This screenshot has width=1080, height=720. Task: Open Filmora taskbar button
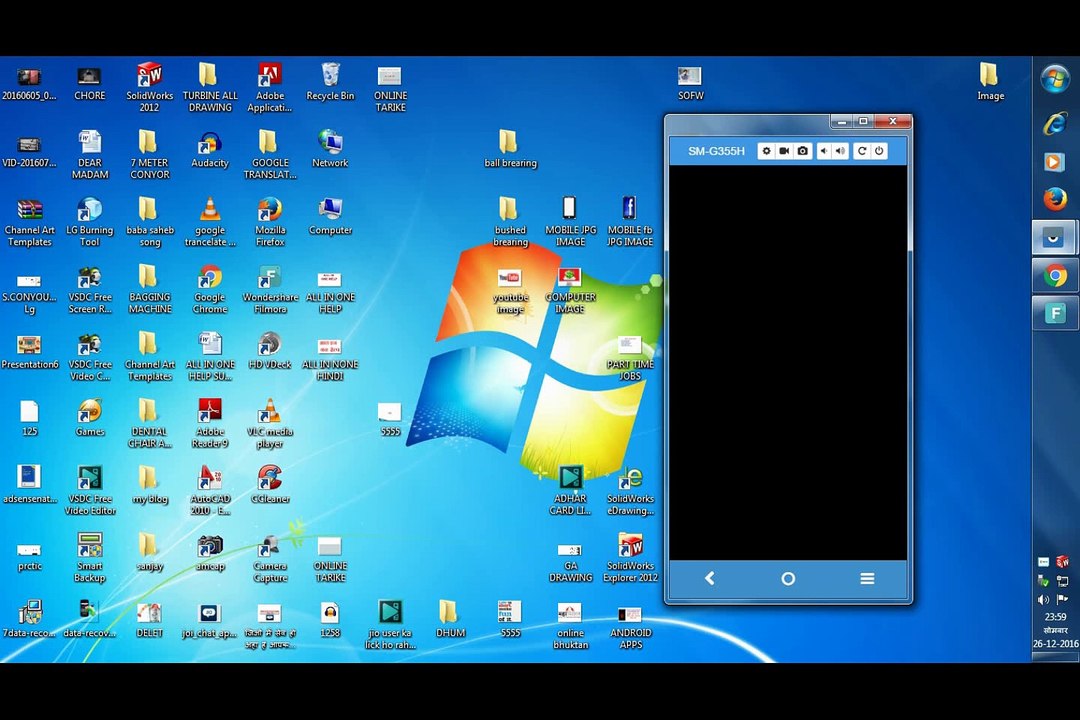pos(1055,313)
